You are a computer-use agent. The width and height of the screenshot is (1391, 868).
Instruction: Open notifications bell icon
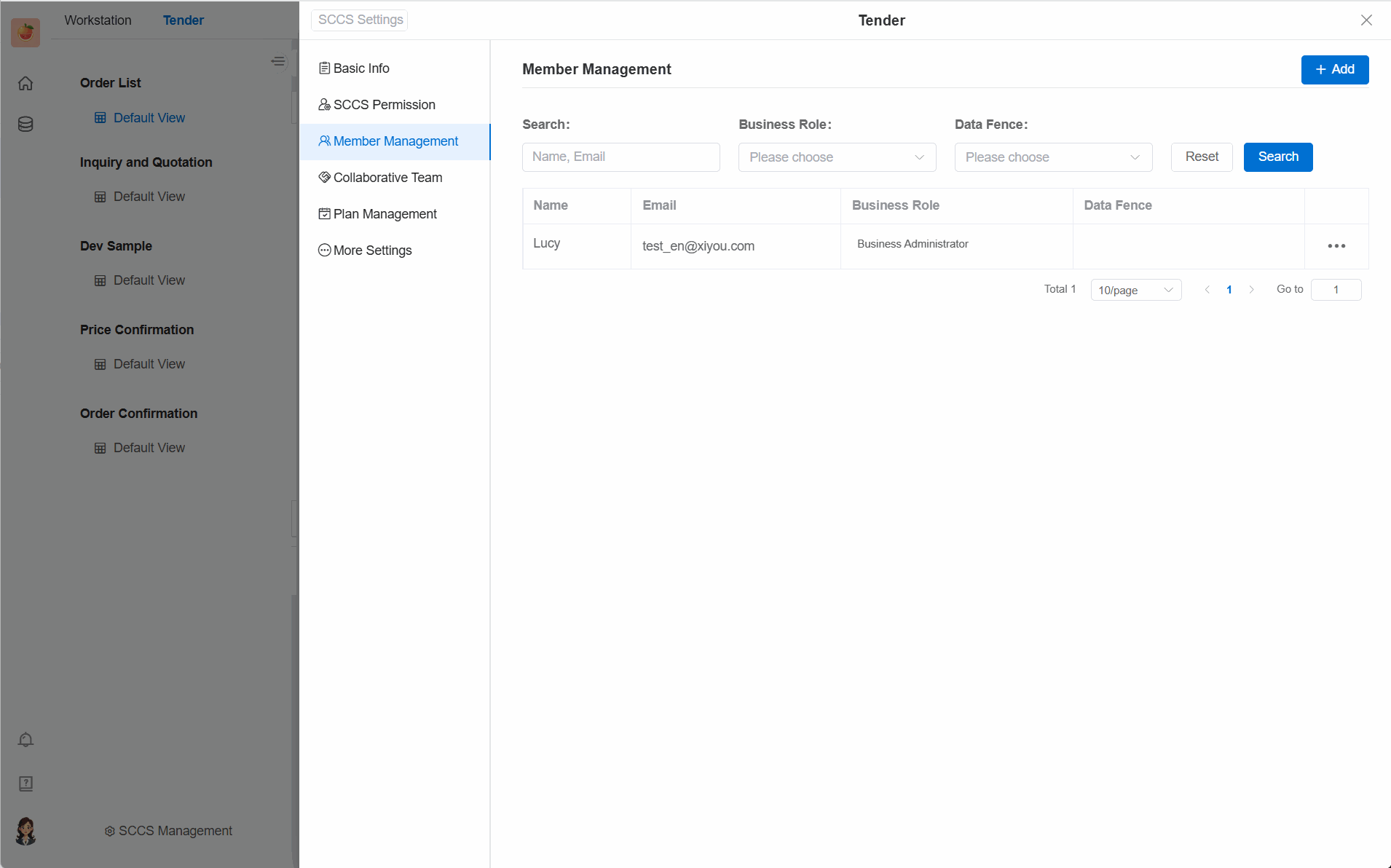pyautogui.click(x=25, y=740)
